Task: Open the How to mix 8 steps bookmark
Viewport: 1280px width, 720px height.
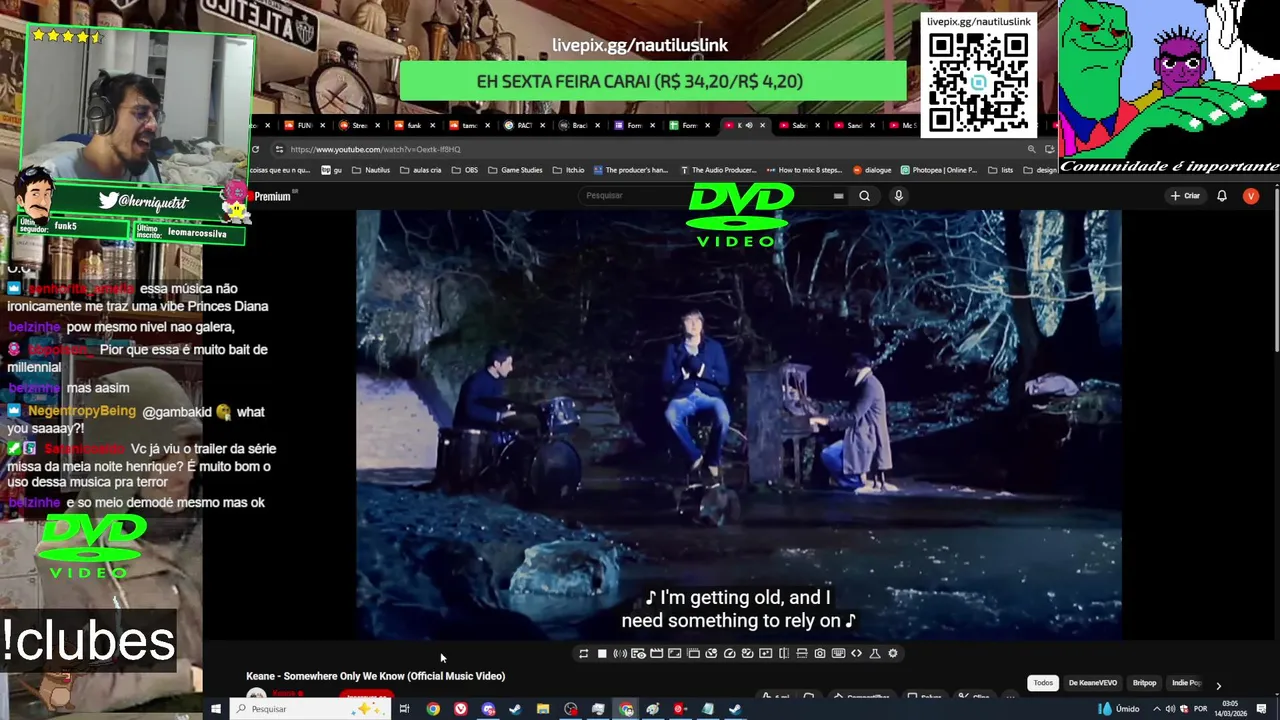Action: [x=806, y=170]
